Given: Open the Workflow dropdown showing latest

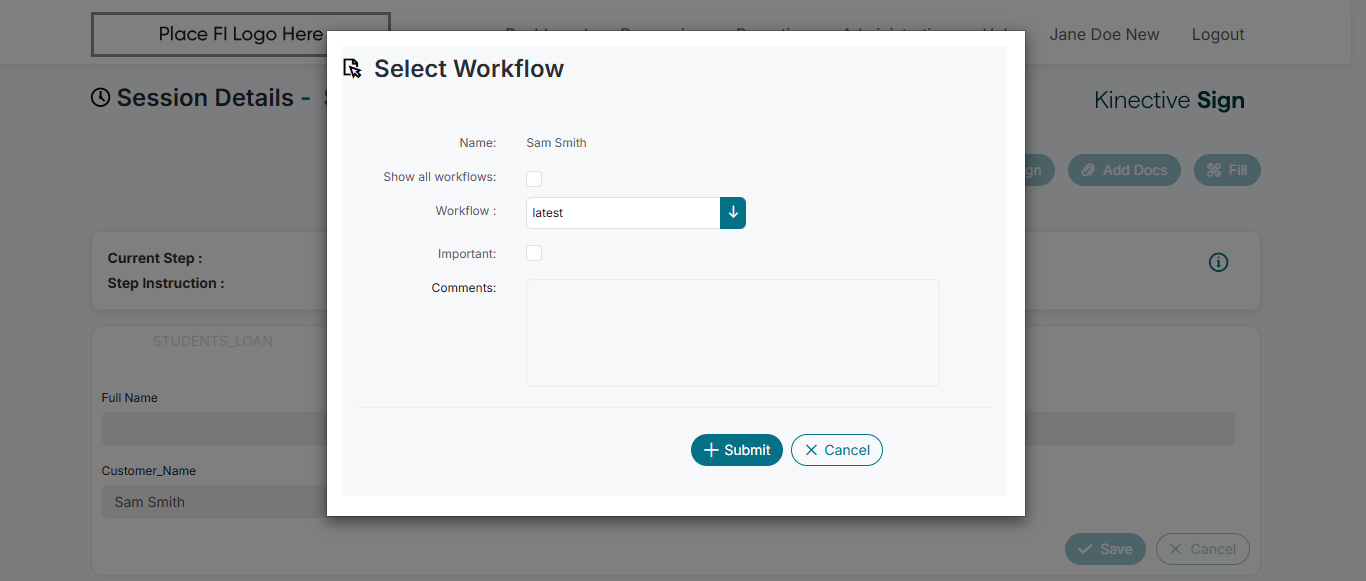Looking at the screenshot, I should coord(623,213).
